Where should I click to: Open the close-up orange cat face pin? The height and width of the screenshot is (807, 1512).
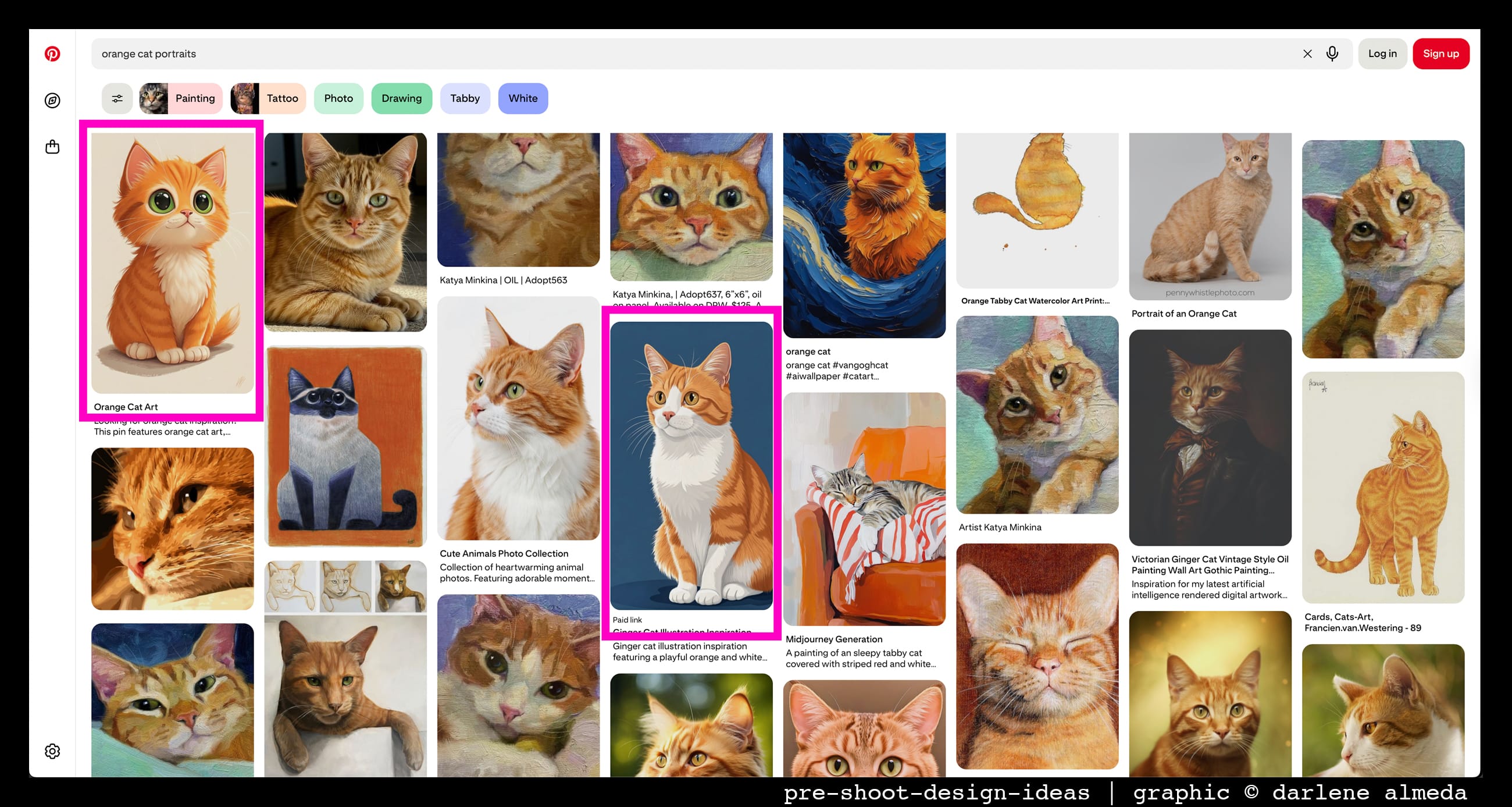[x=173, y=529]
